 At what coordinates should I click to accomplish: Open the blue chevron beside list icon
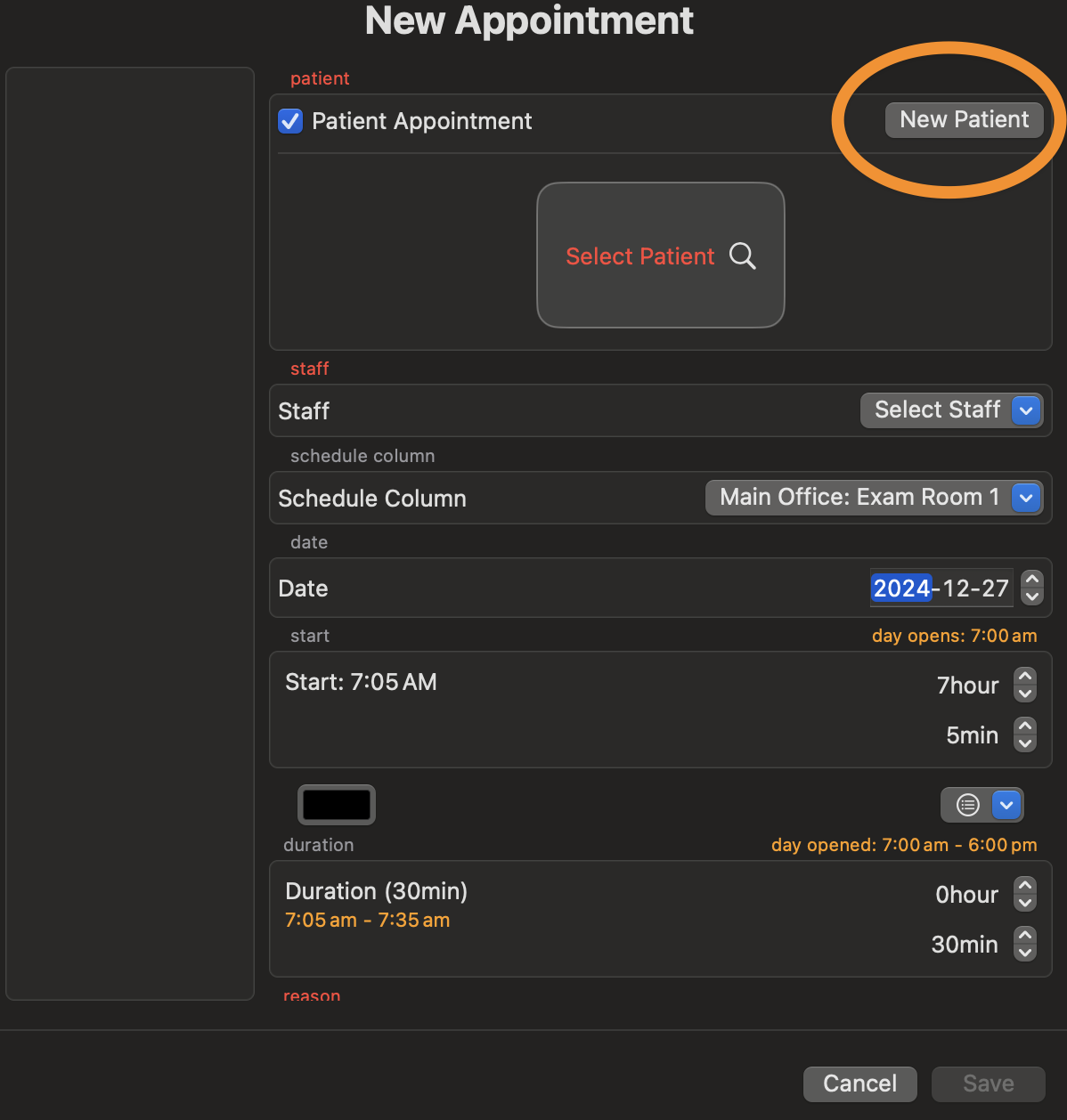(1006, 805)
